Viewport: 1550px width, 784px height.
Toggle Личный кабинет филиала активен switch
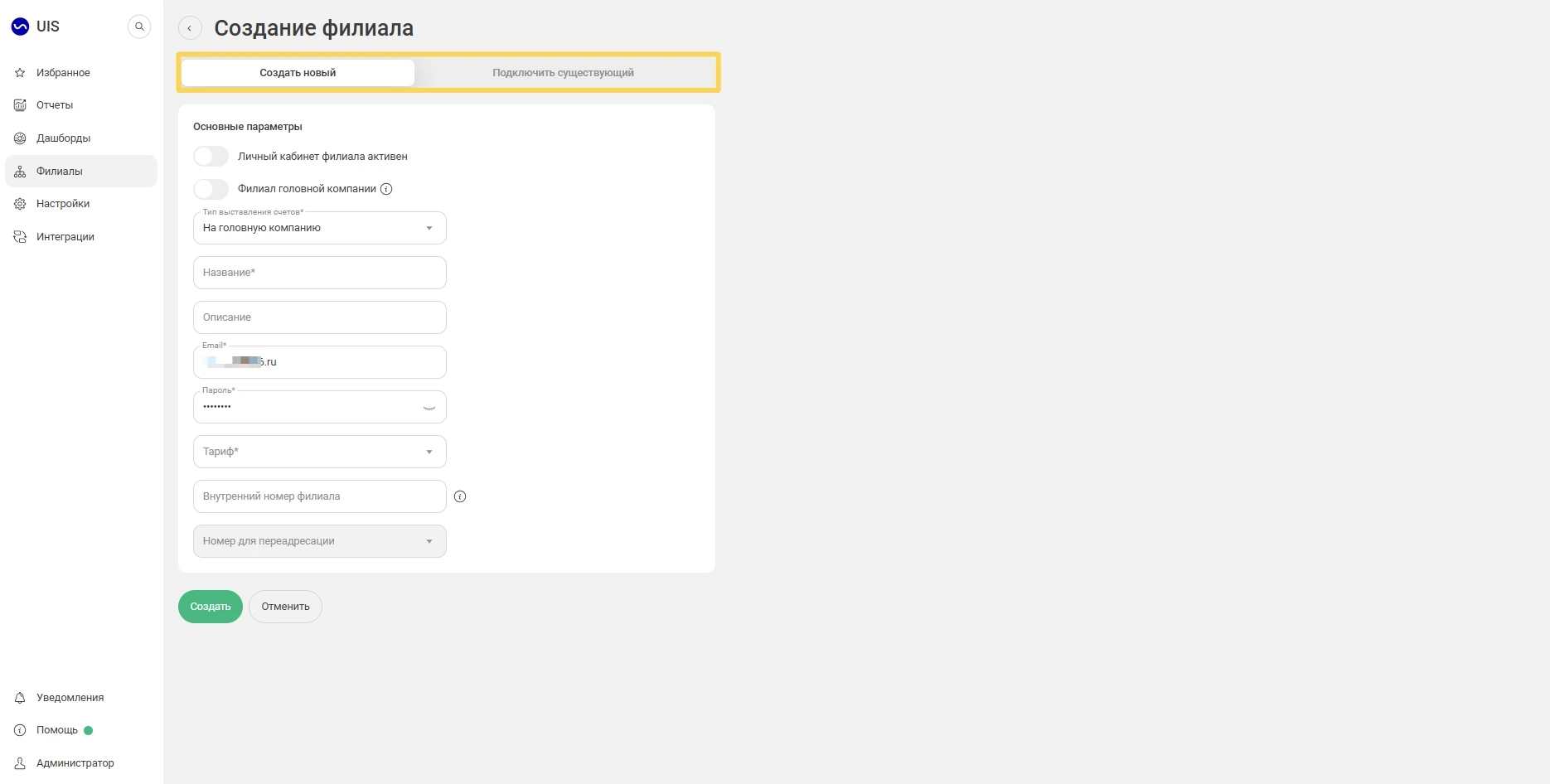211,157
